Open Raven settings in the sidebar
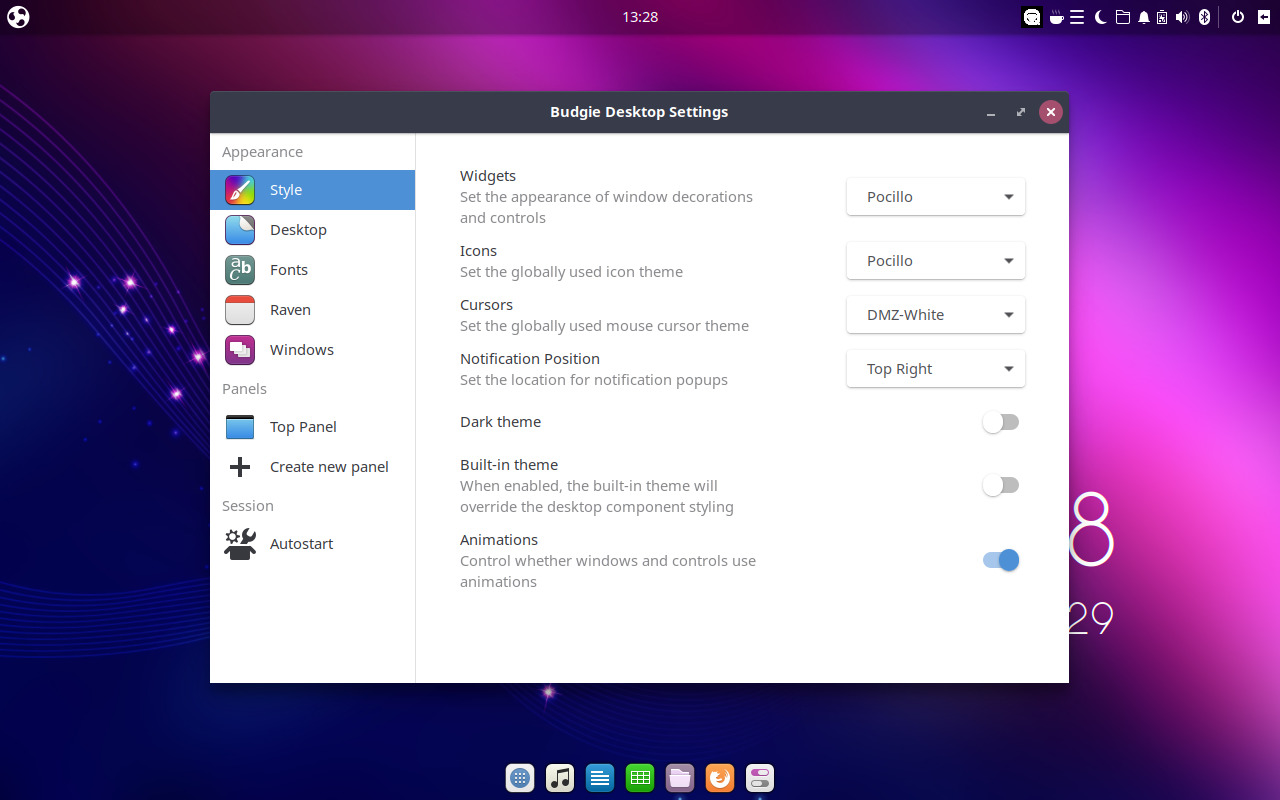 click(x=239, y=310)
